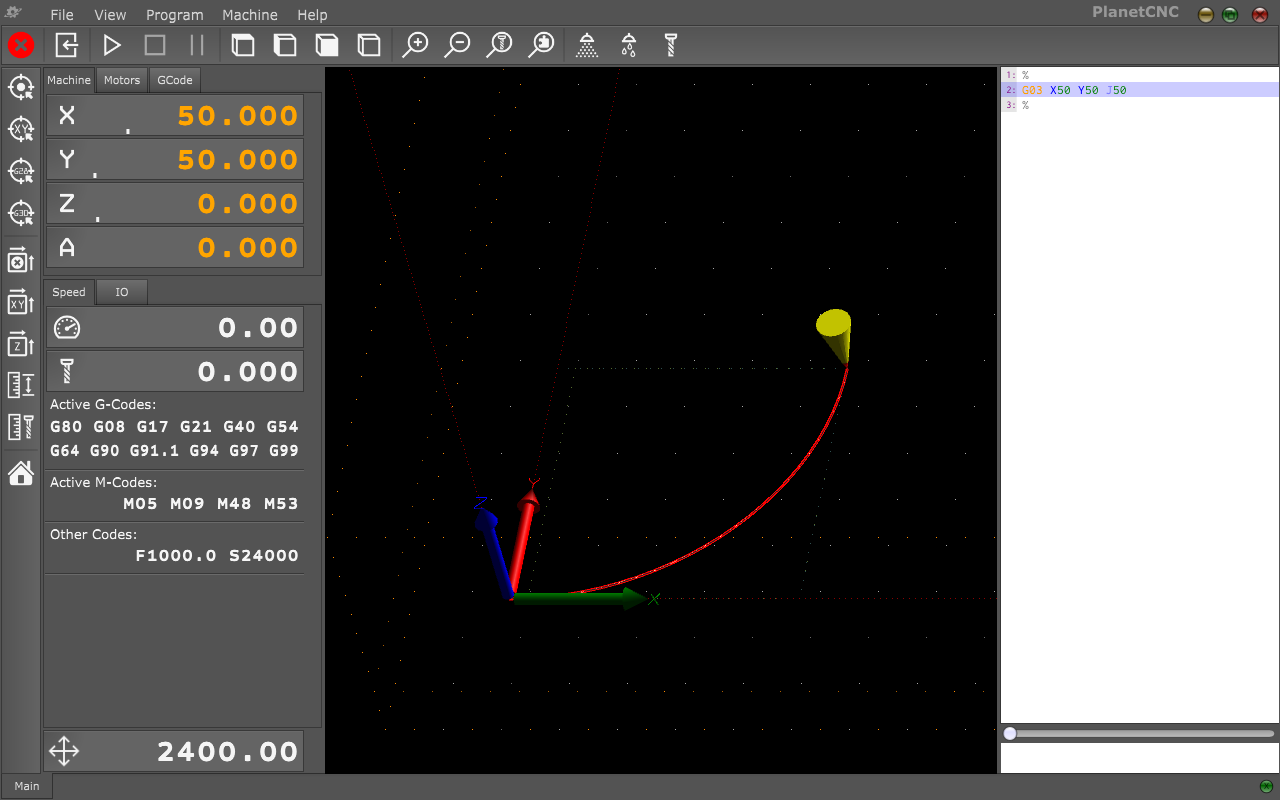Click the XY offset icon in the sidebar
Image resolution: width=1280 pixels, height=800 pixels.
click(21, 302)
